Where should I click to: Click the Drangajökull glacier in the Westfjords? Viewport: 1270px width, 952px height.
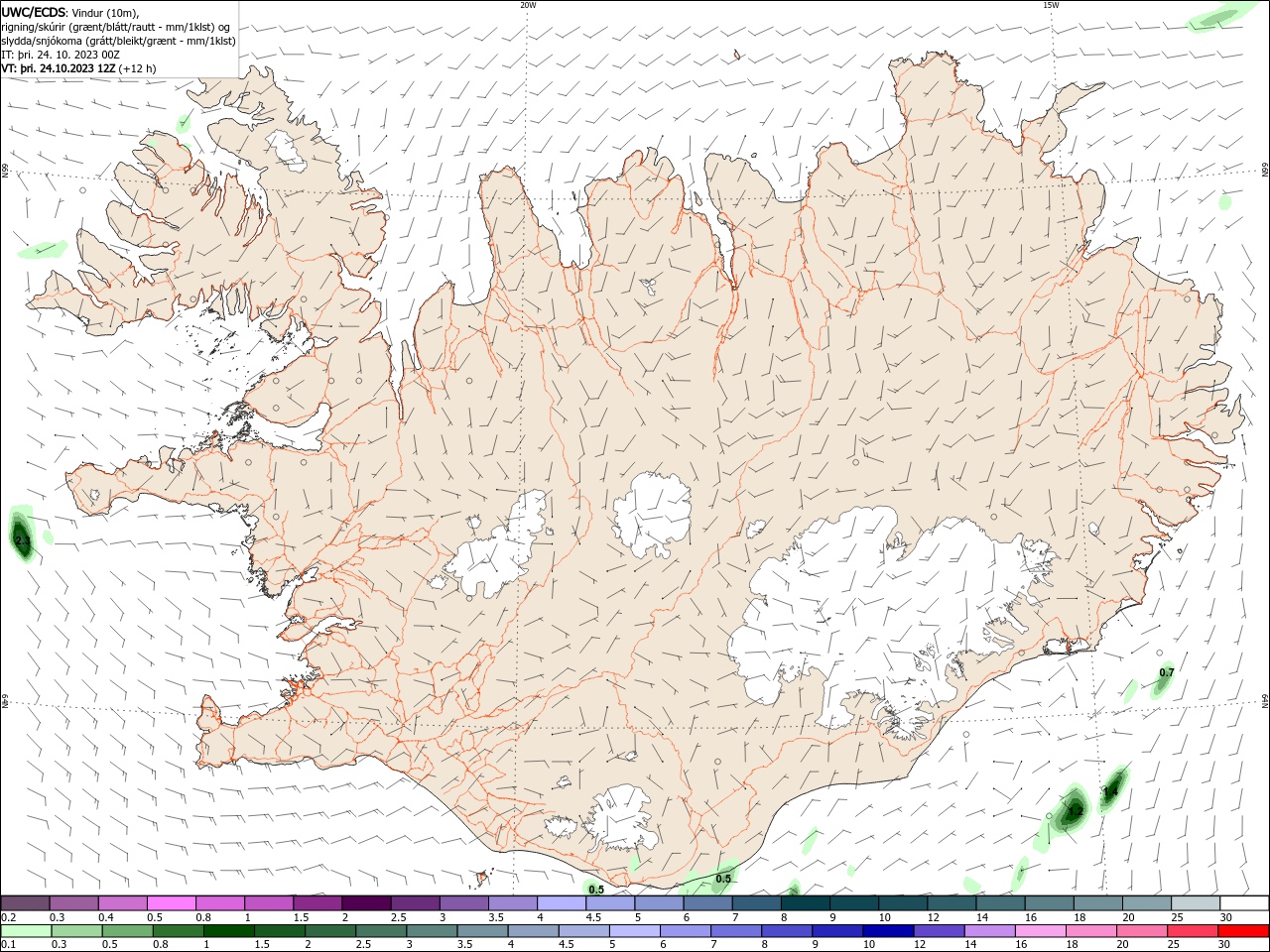click(289, 150)
